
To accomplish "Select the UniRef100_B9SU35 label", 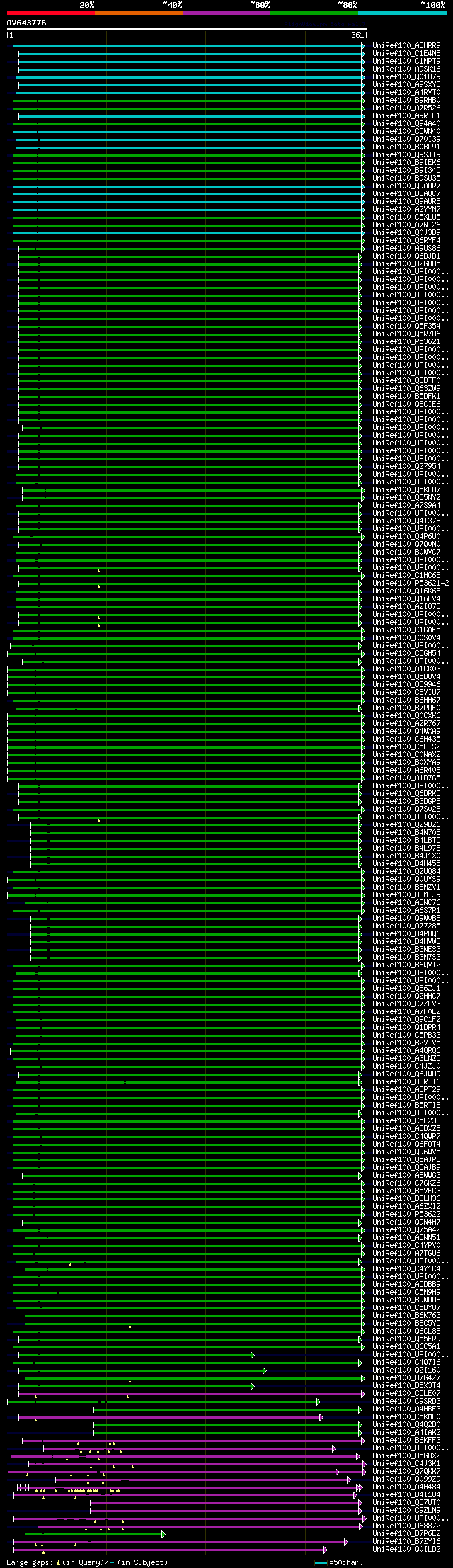I will tap(406, 178).
